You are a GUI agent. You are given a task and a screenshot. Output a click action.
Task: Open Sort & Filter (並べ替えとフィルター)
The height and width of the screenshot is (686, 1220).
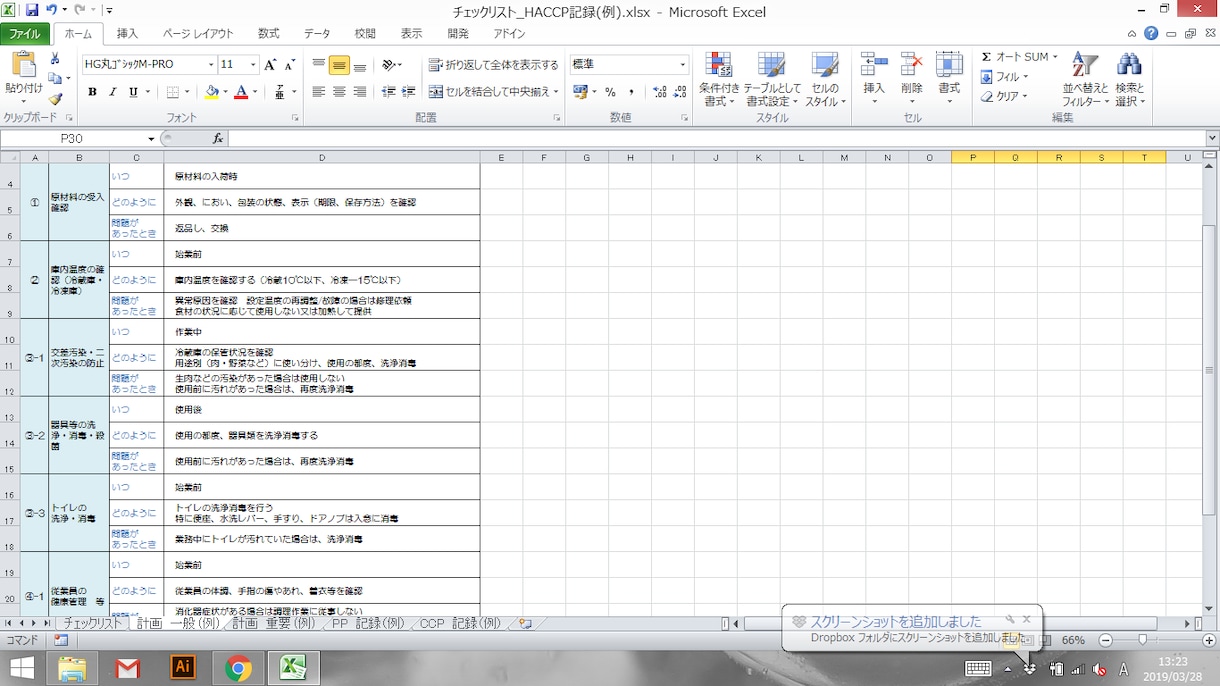[1085, 80]
